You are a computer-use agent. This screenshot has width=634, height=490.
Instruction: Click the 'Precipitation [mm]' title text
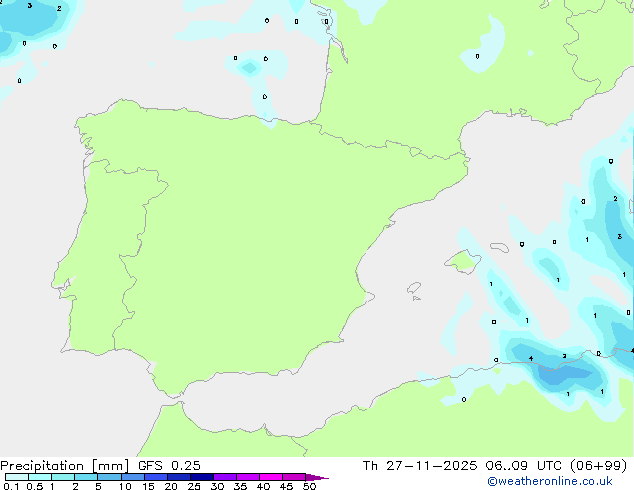(x=65, y=466)
